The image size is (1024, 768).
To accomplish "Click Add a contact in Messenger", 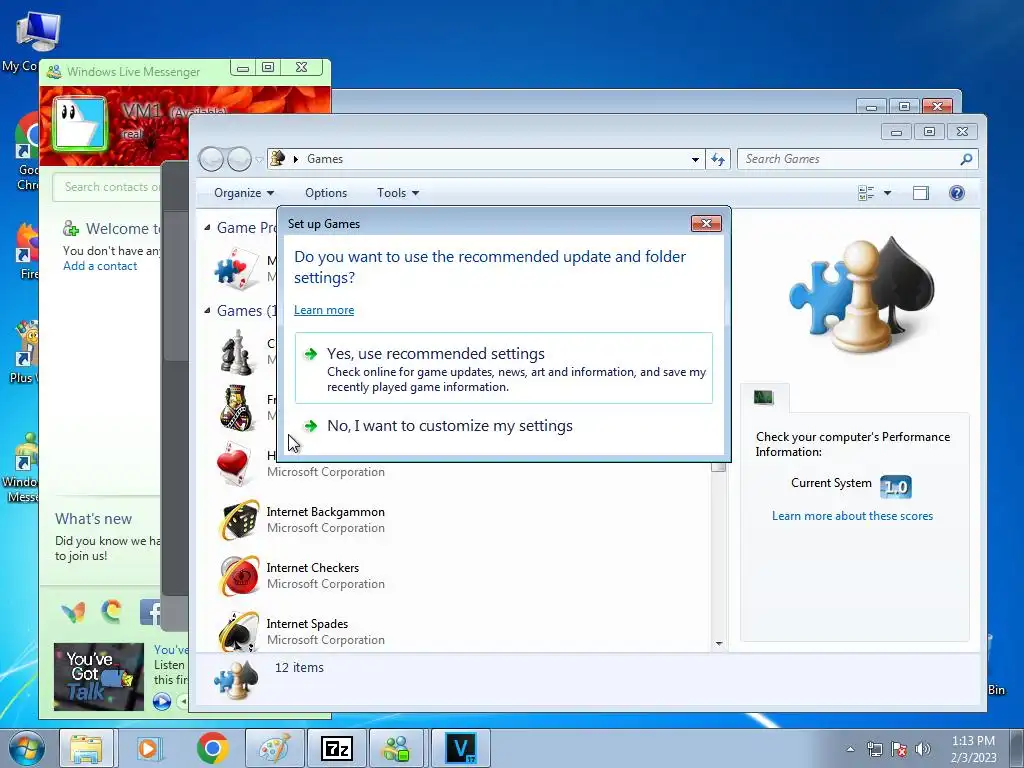I will click(100, 266).
